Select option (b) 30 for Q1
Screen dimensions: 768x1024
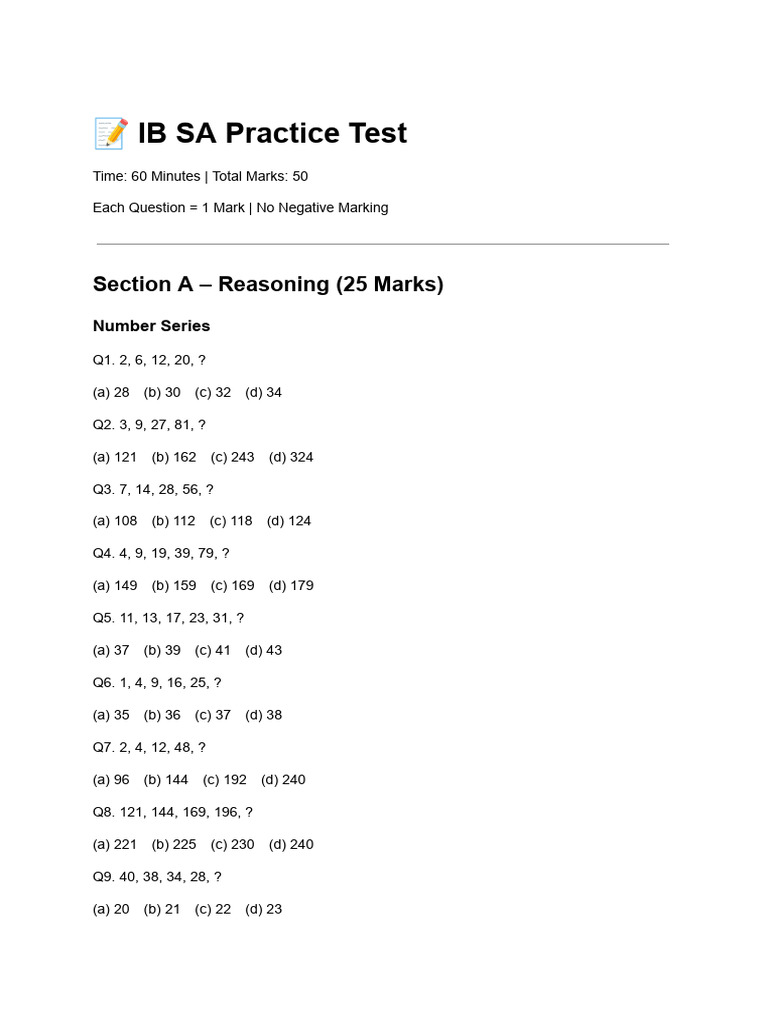tap(162, 392)
